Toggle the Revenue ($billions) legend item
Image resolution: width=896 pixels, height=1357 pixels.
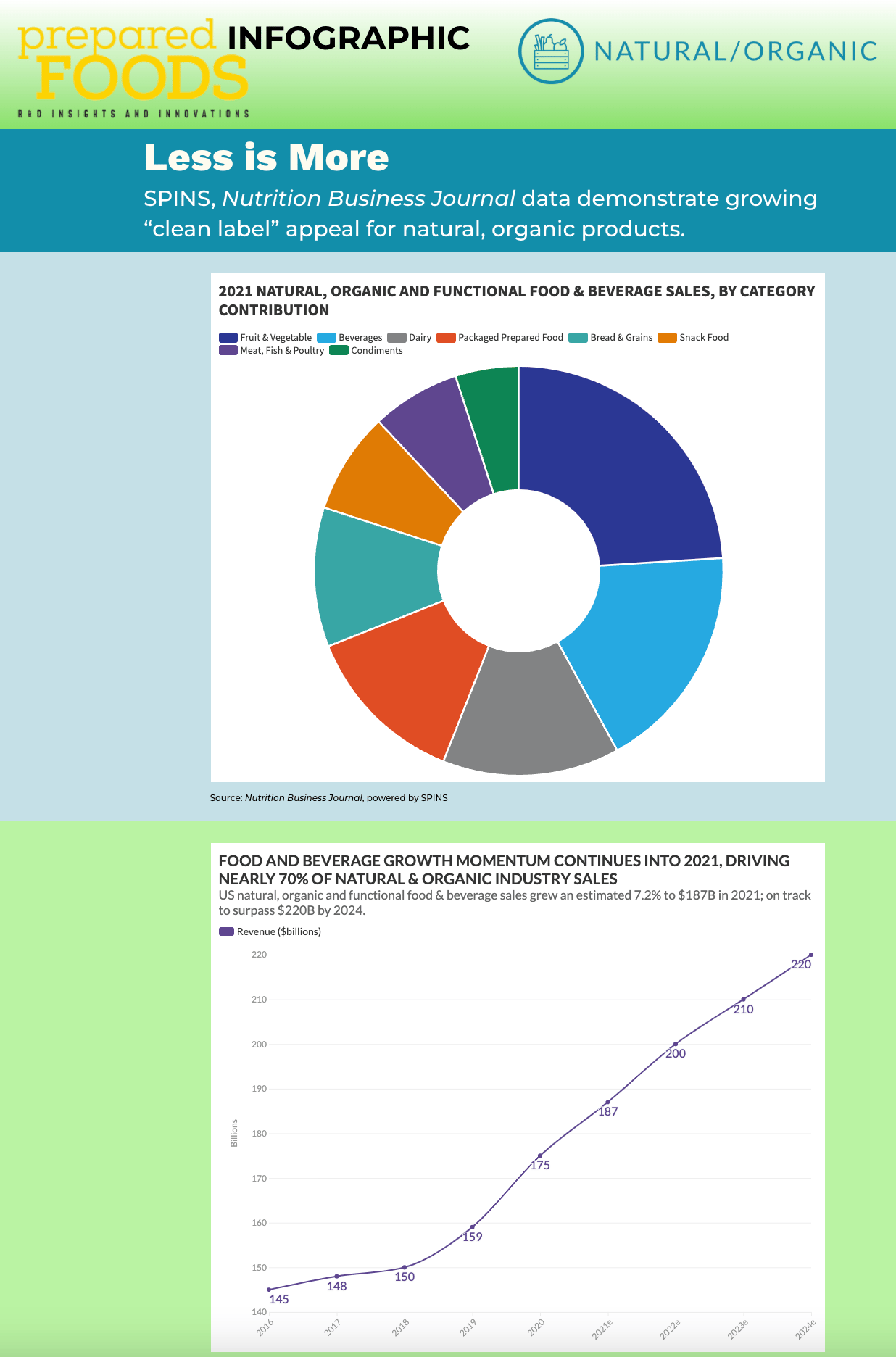click(270, 931)
